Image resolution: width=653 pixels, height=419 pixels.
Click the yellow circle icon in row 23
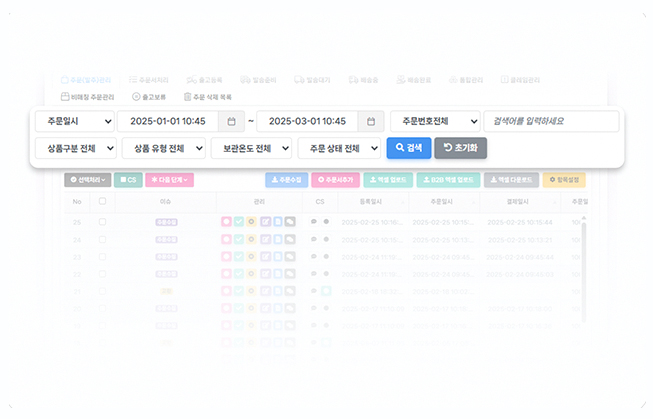(x=251, y=257)
